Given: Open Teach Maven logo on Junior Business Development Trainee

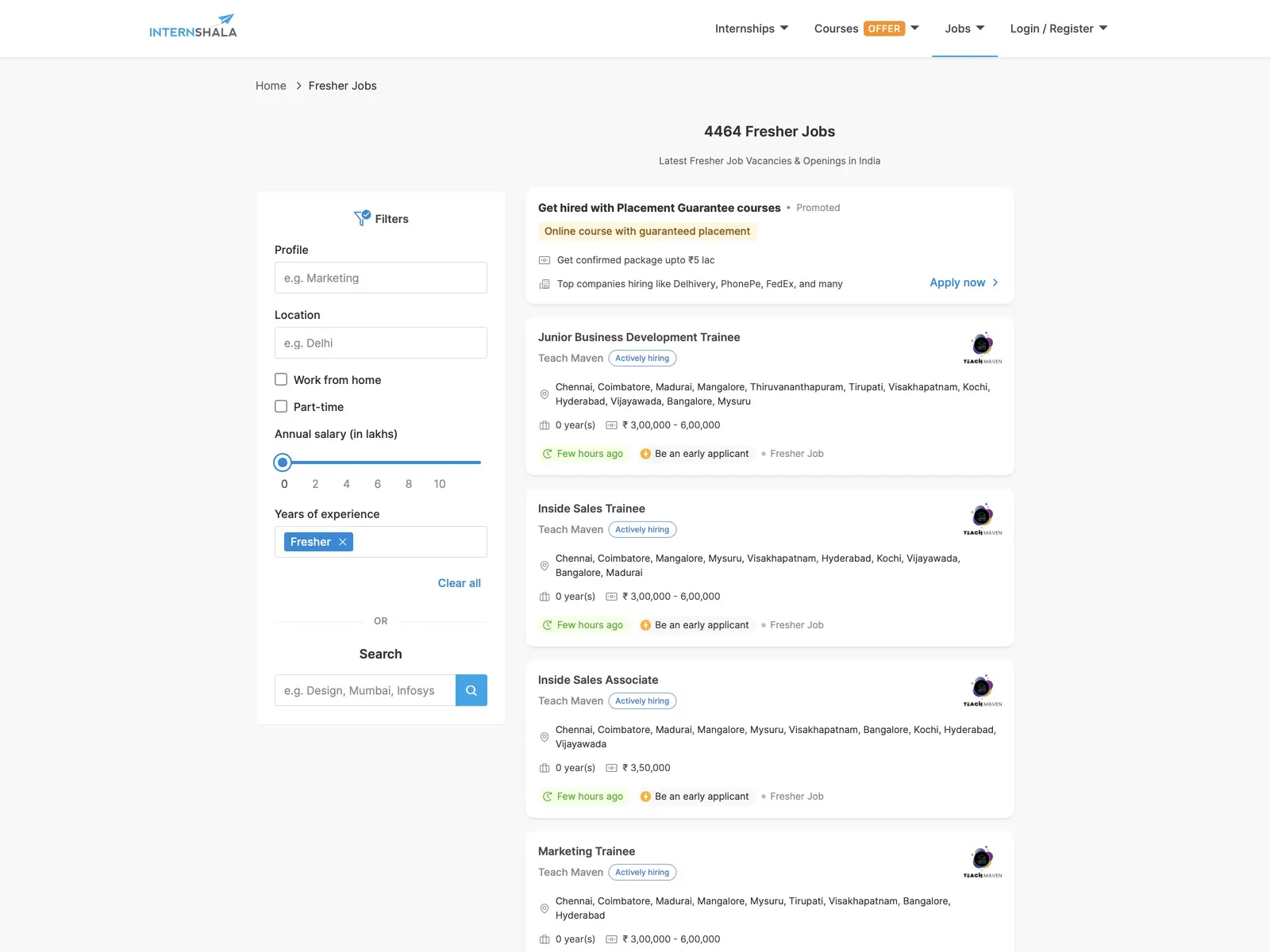Looking at the screenshot, I should coord(983,348).
